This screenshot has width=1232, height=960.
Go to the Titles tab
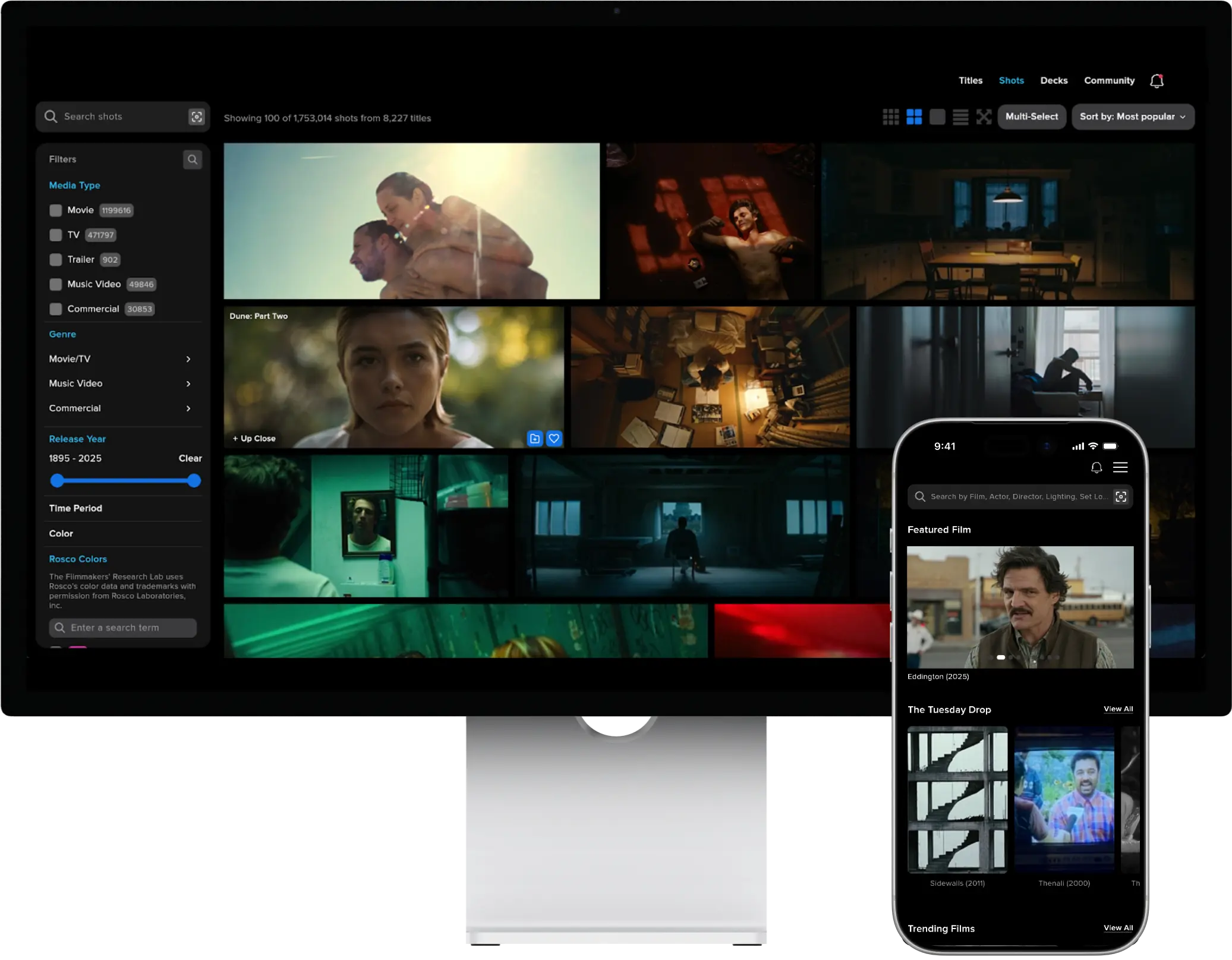pos(971,81)
